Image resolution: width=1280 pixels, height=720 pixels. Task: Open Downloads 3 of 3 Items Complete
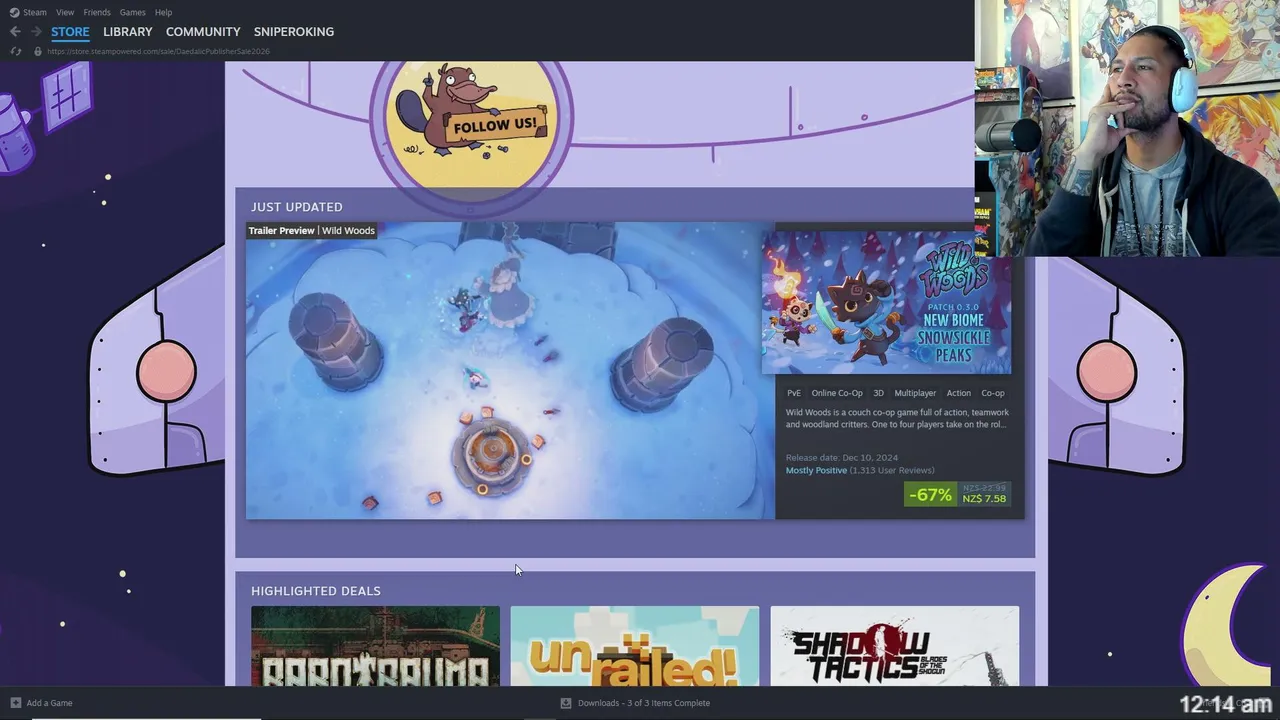tap(644, 703)
